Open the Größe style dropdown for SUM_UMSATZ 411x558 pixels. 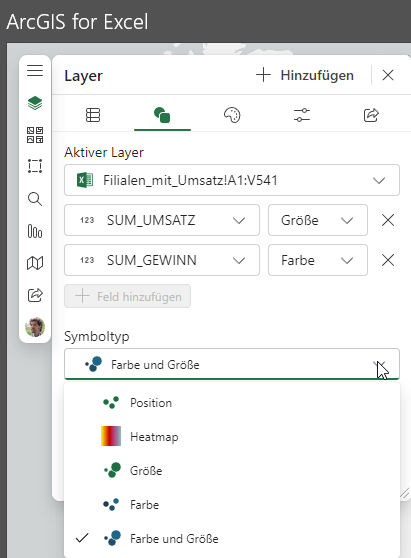318,220
